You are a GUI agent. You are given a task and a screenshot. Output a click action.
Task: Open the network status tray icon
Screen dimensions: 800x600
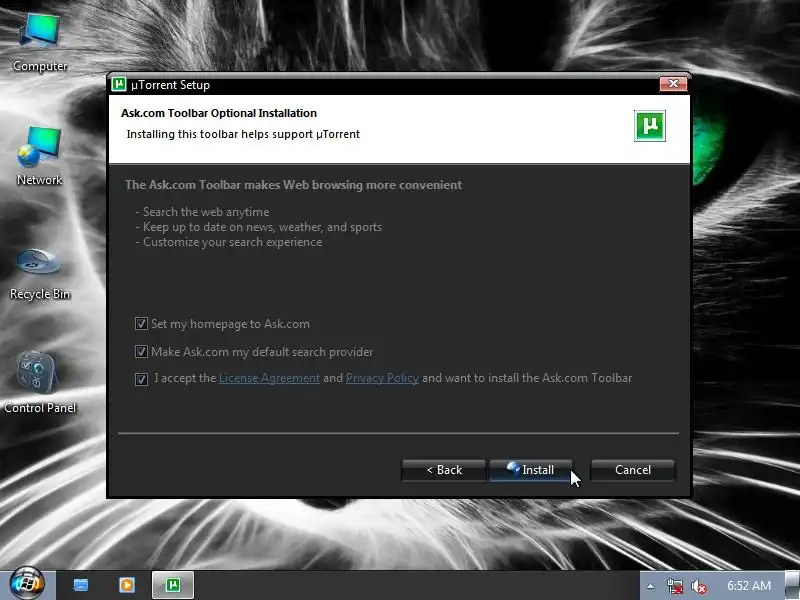click(674, 586)
